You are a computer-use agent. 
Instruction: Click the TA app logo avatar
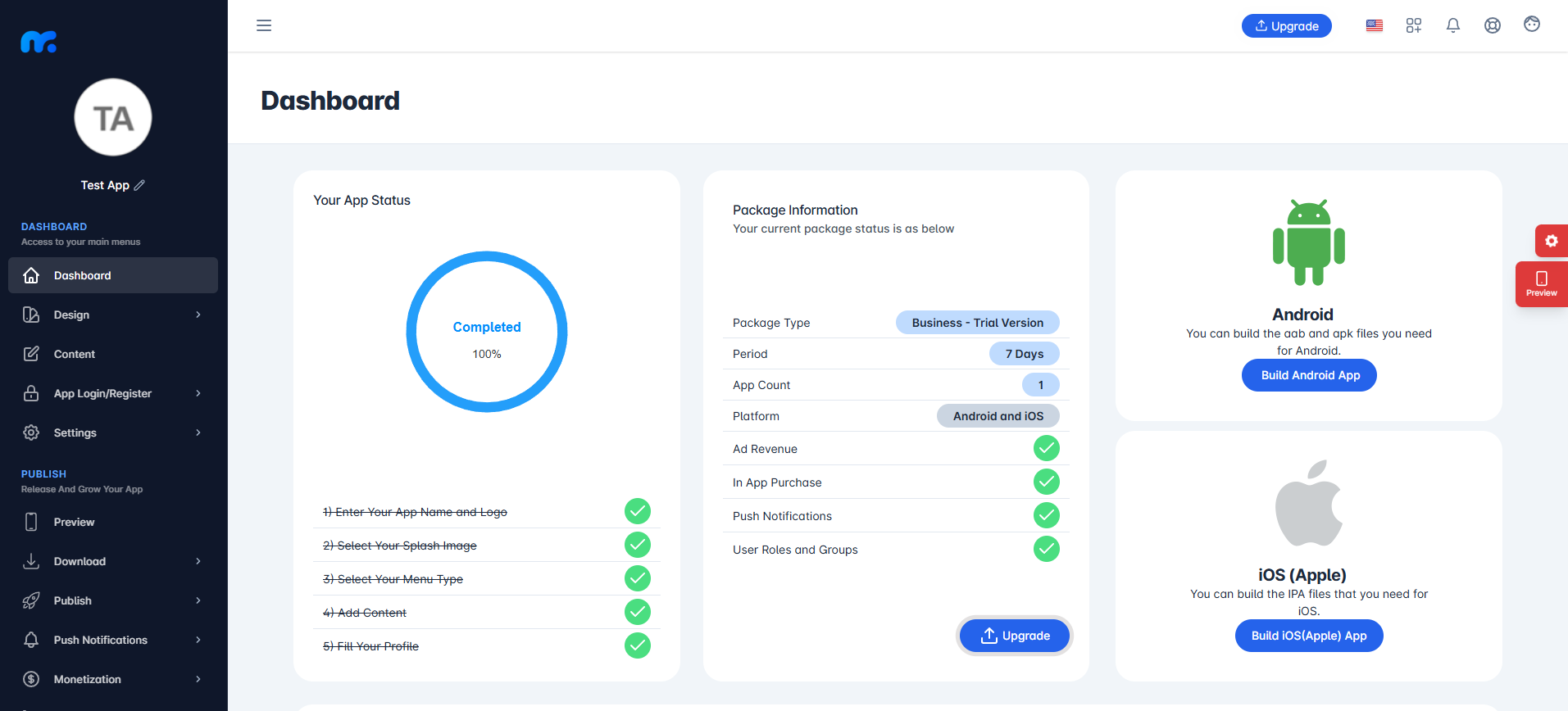click(113, 117)
